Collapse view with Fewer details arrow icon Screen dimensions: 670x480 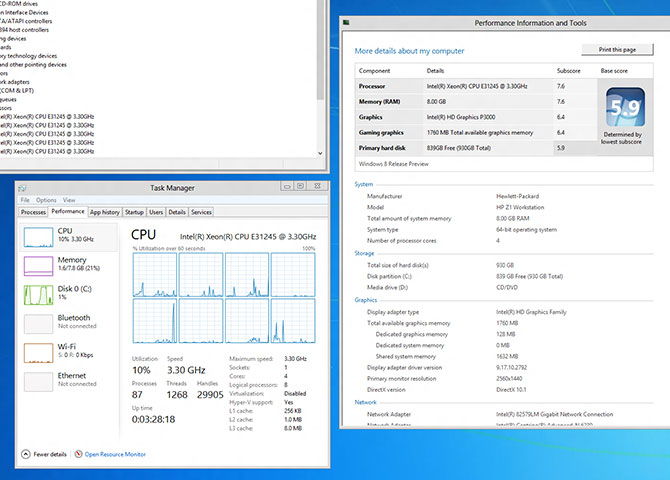[26, 454]
